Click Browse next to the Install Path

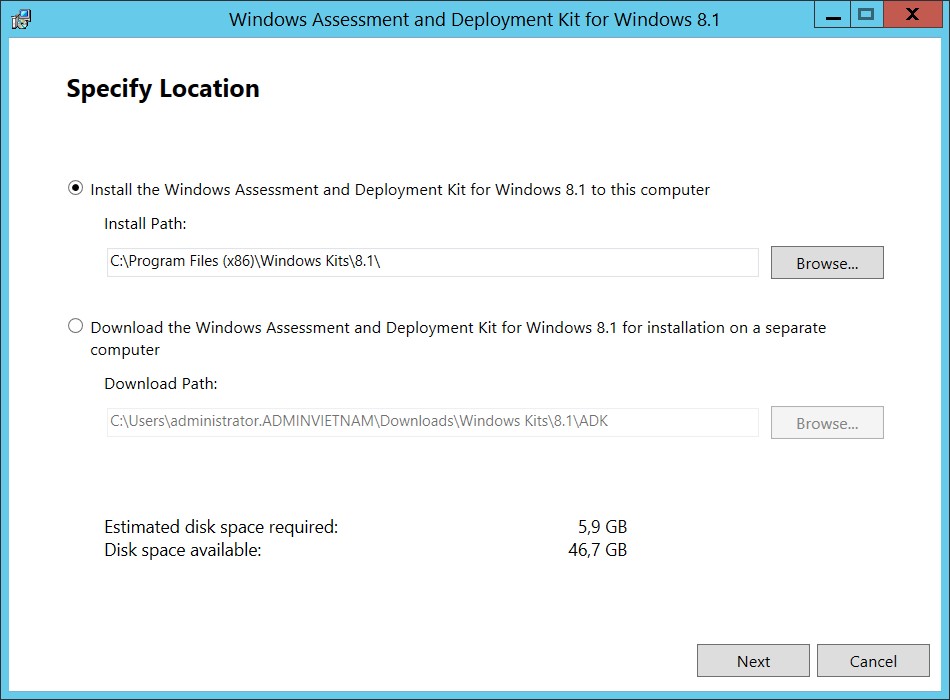(x=827, y=263)
